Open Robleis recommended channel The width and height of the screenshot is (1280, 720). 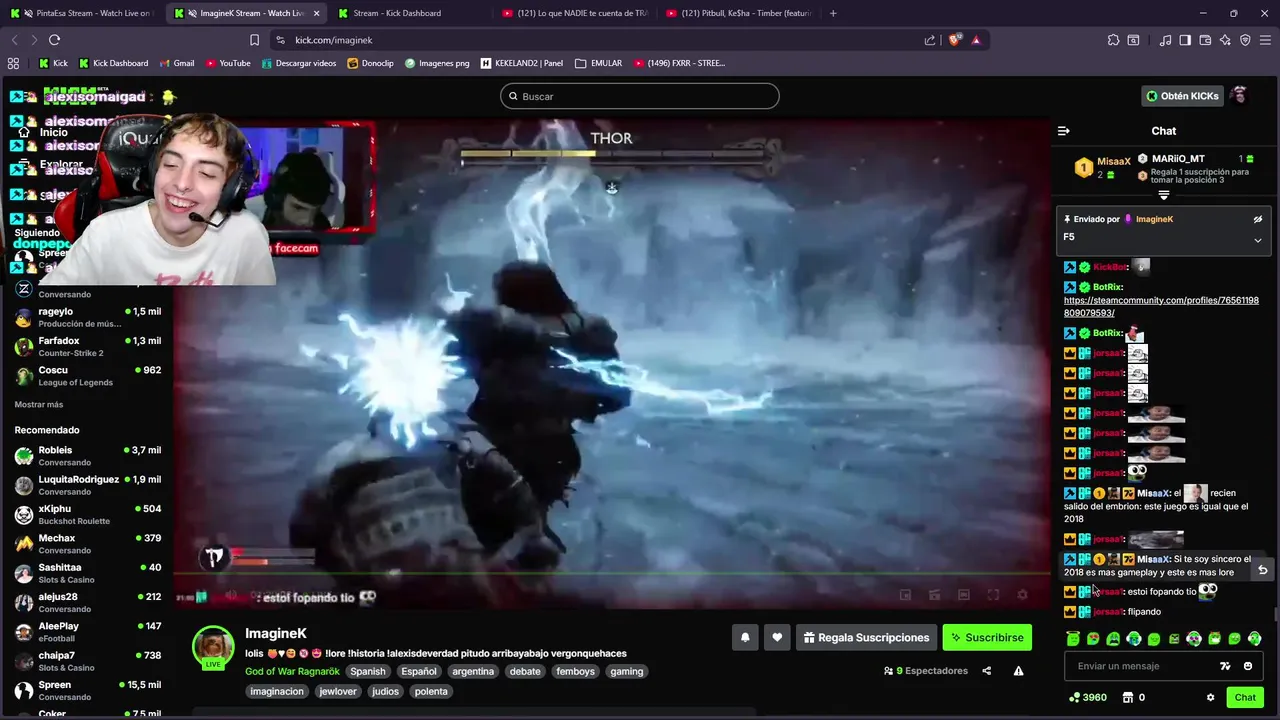coord(87,456)
